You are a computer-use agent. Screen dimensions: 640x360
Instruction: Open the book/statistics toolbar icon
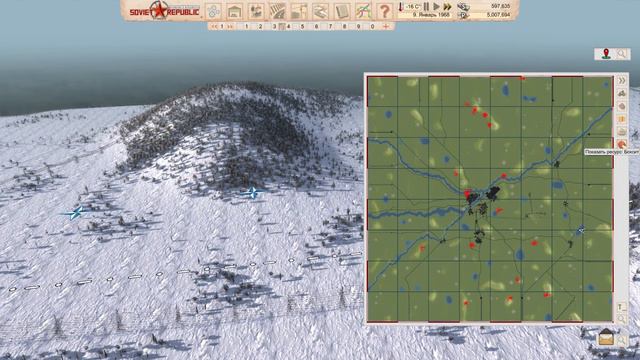tap(342, 11)
